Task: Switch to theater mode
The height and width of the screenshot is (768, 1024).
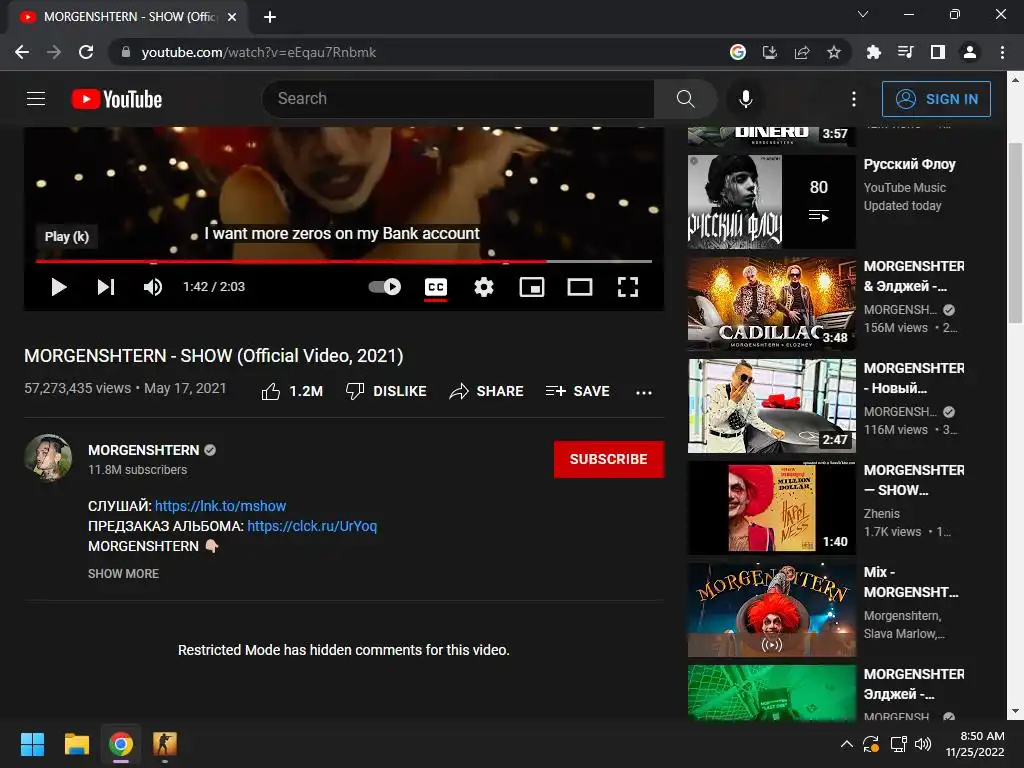Action: coord(580,287)
